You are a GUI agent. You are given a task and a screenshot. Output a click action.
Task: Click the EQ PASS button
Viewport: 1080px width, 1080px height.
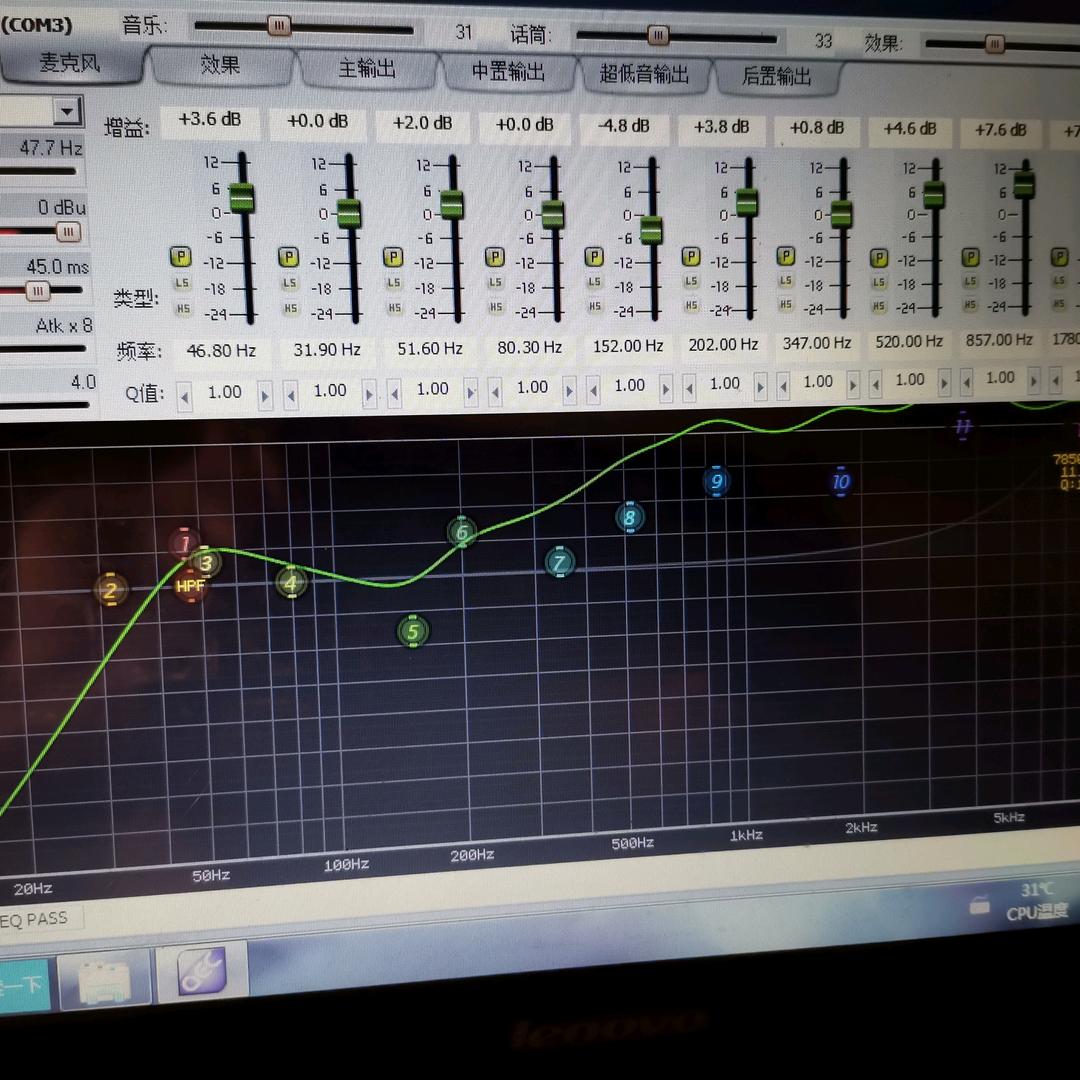pyautogui.click(x=36, y=918)
